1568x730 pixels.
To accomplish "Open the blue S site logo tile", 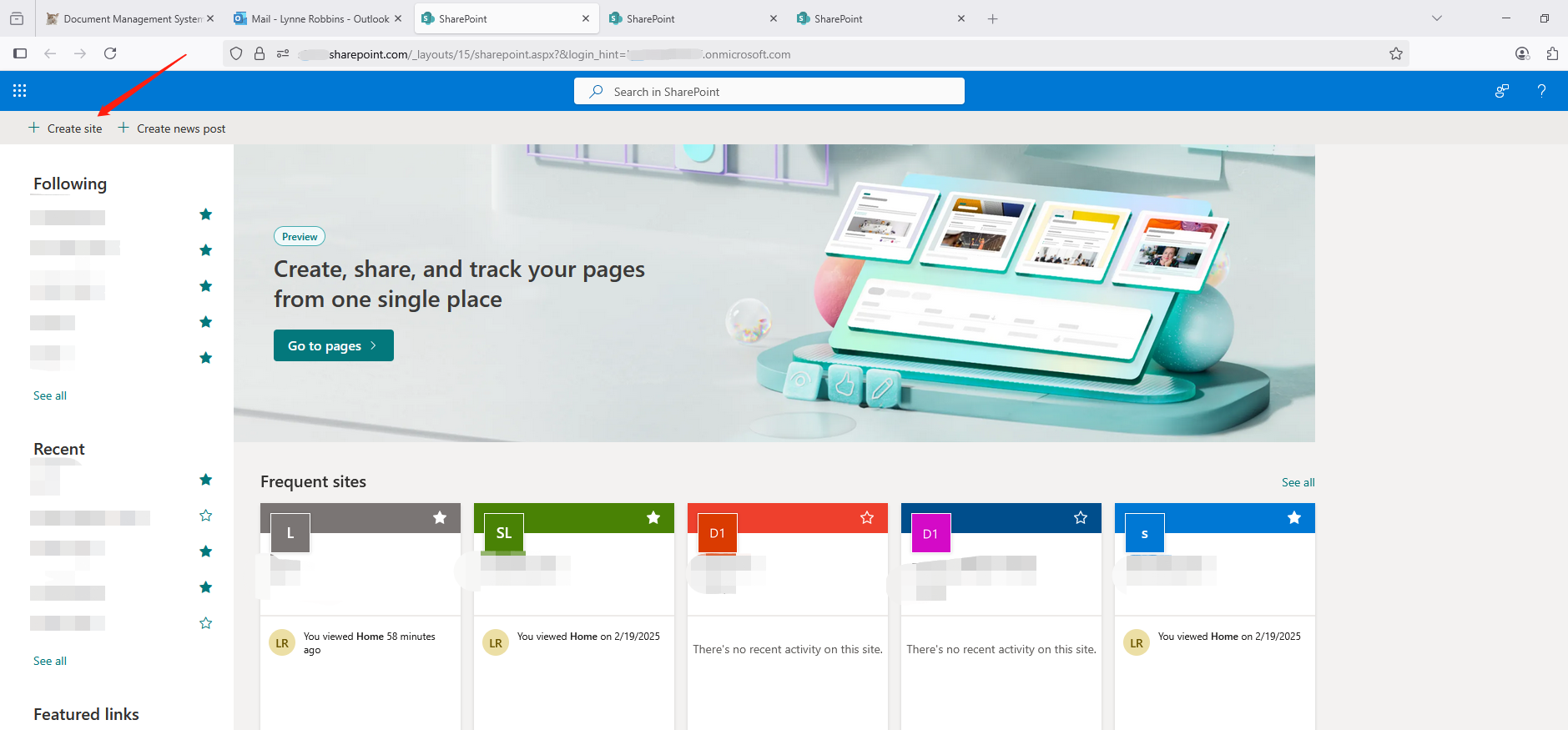I will click(x=1145, y=533).
